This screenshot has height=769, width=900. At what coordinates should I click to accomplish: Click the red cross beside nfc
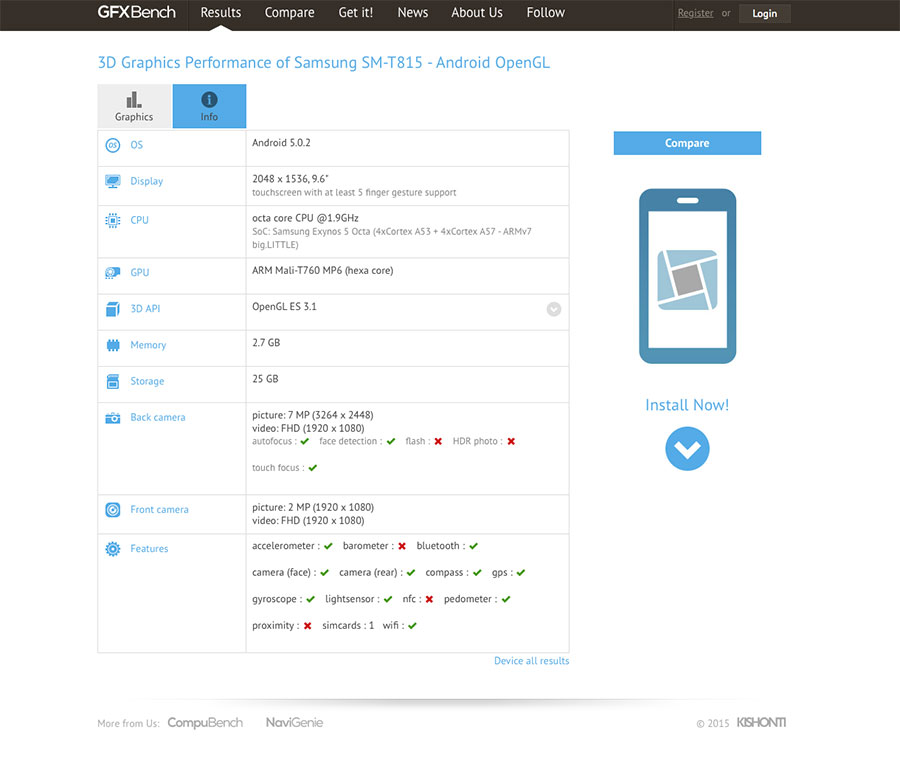coord(429,599)
